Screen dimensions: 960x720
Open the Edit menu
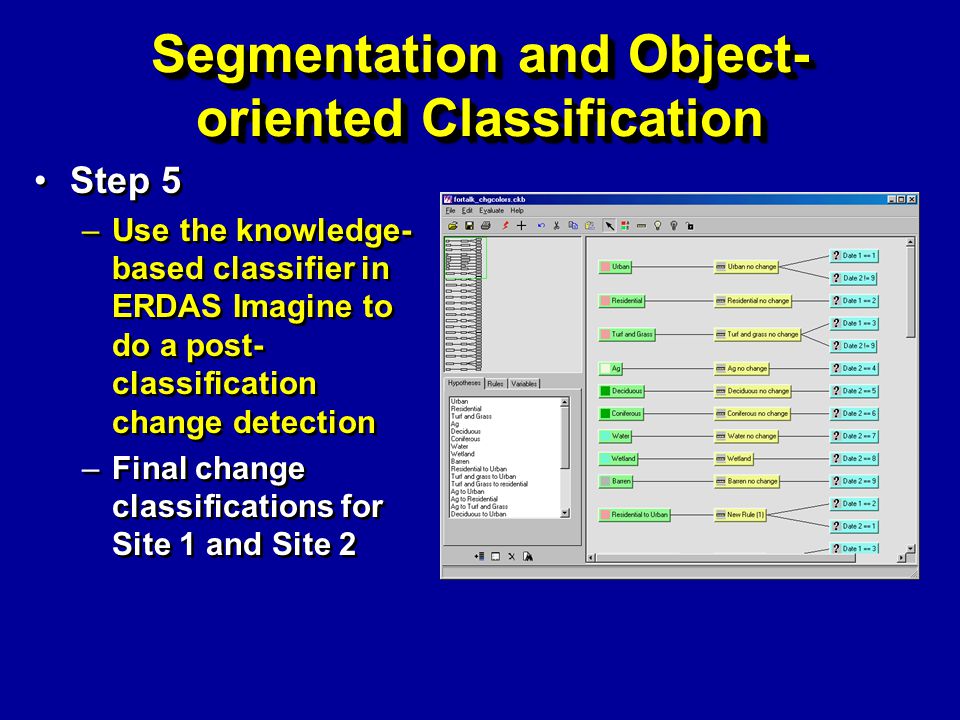467,211
